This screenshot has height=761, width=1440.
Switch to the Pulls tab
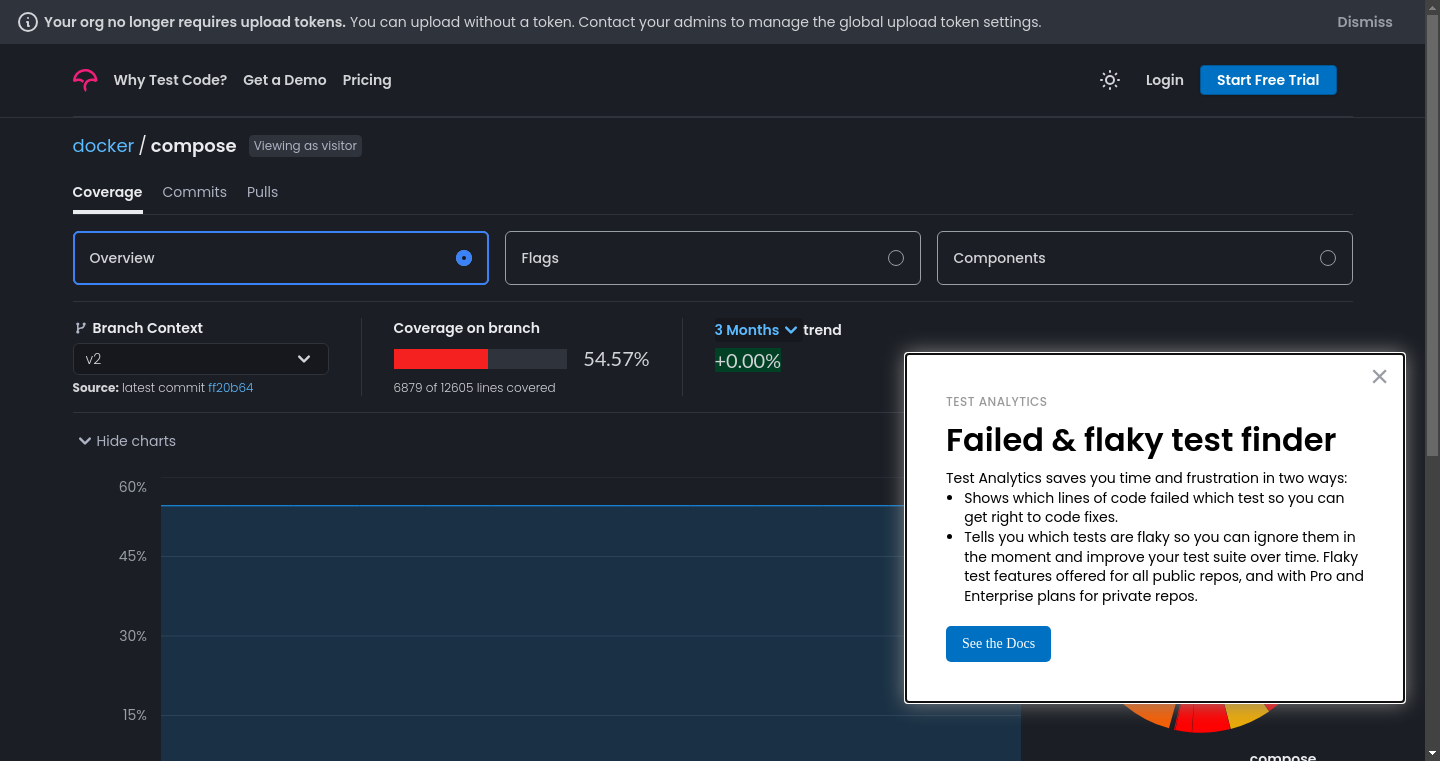click(263, 192)
